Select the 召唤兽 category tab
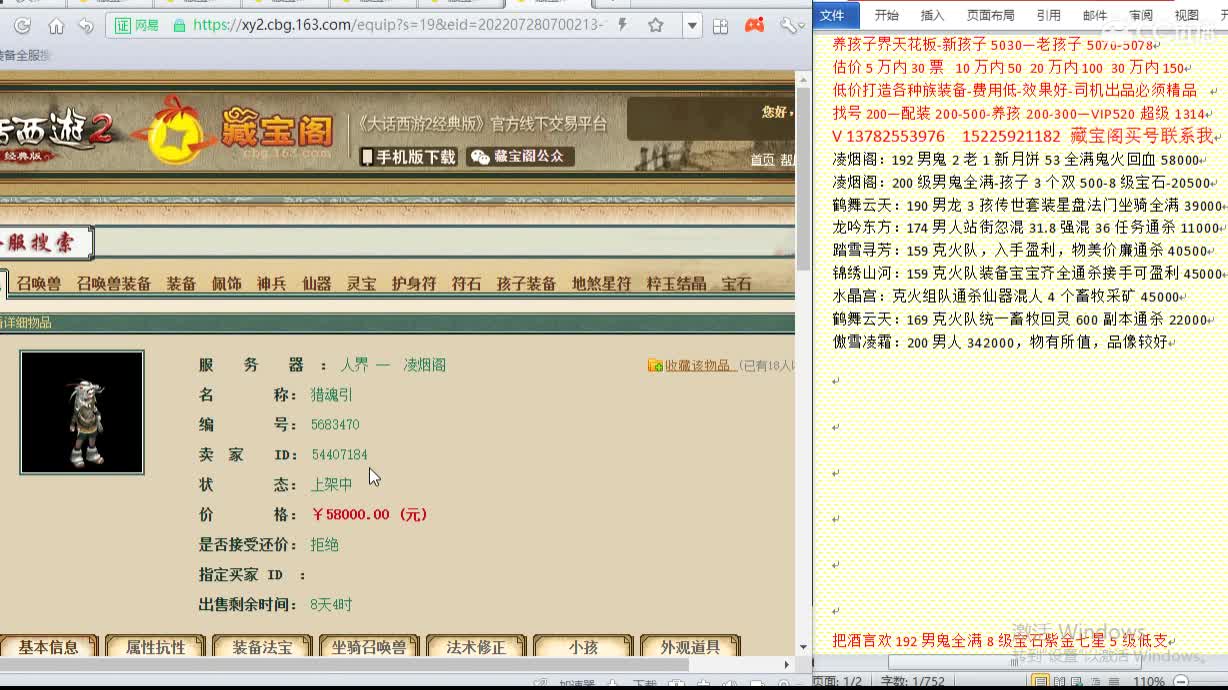 [x=39, y=284]
